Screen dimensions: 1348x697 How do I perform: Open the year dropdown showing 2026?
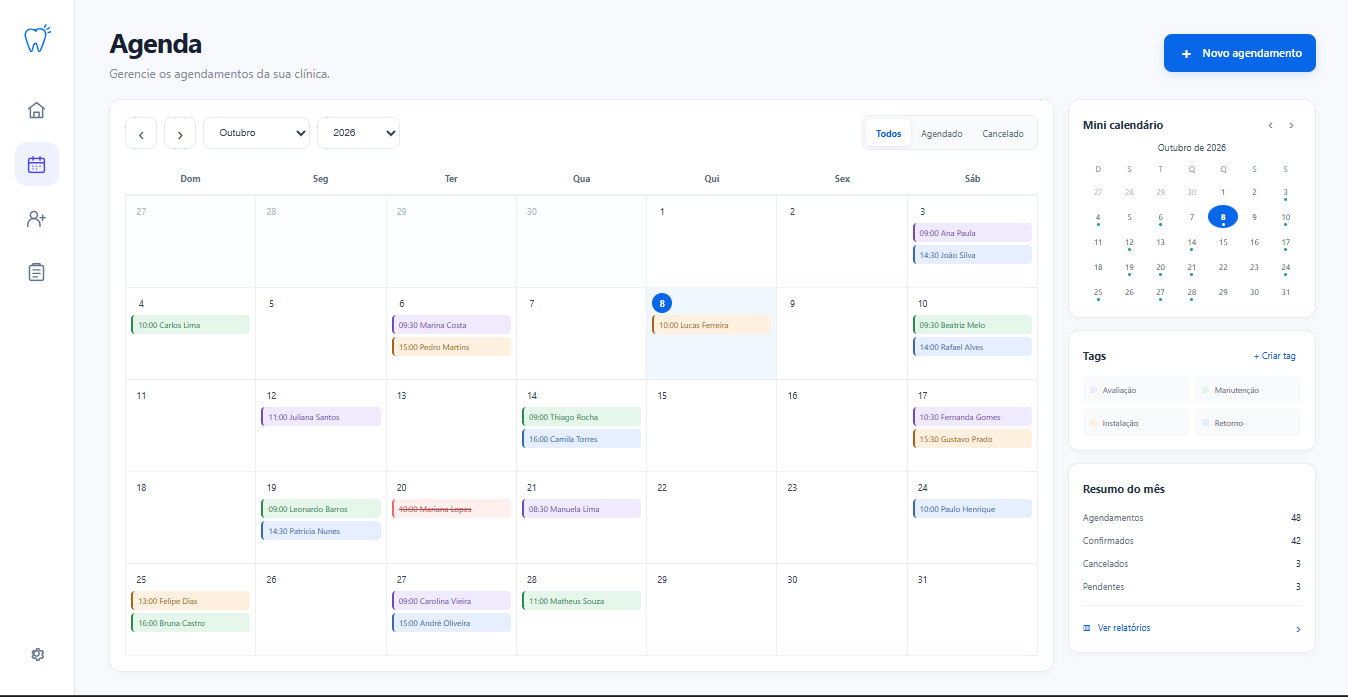pyautogui.click(x=358, y=133)
